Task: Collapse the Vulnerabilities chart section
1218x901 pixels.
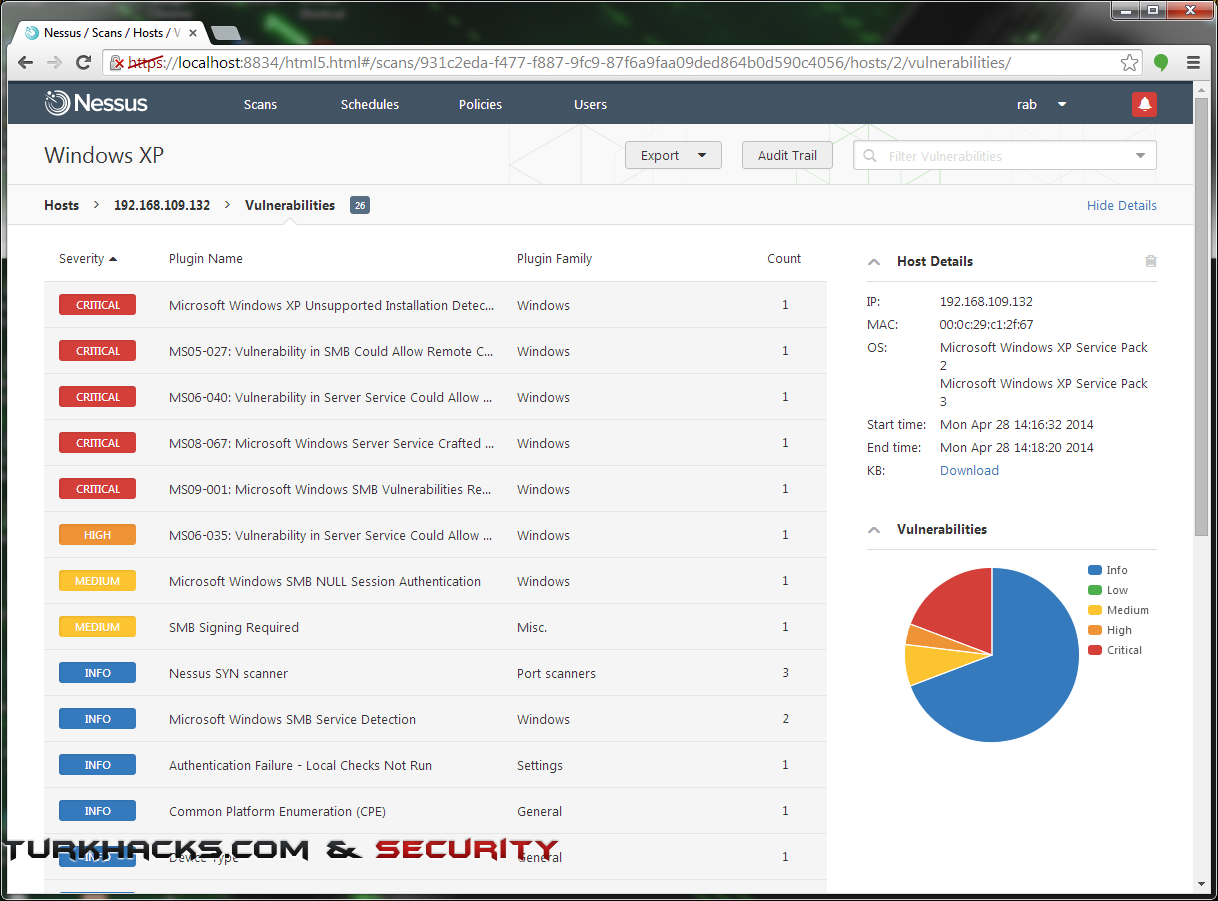Action: (874, 530)
